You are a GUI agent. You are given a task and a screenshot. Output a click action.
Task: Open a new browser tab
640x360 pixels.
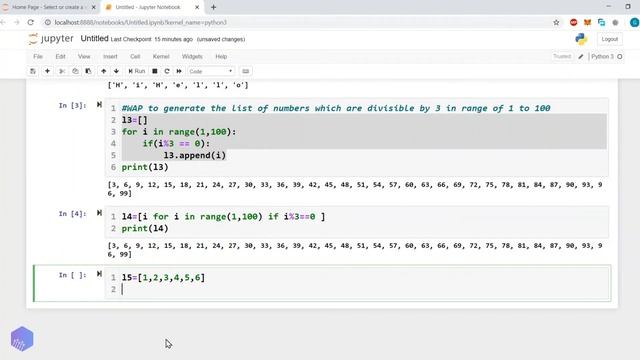[213, 7]
